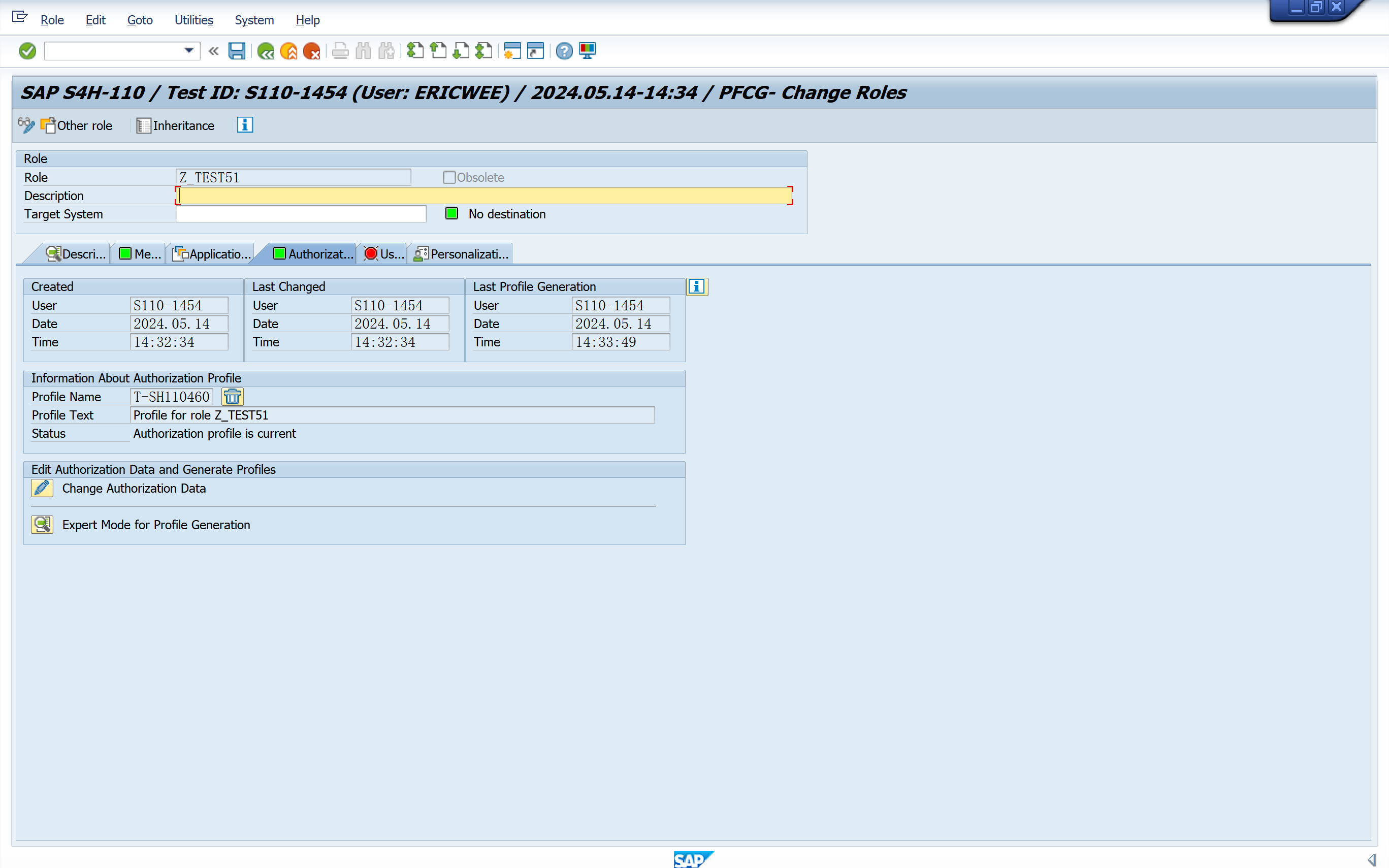Collapse command field with double chevron
This screenshot has height=868, width=1389.
click(x=213, y=51)
